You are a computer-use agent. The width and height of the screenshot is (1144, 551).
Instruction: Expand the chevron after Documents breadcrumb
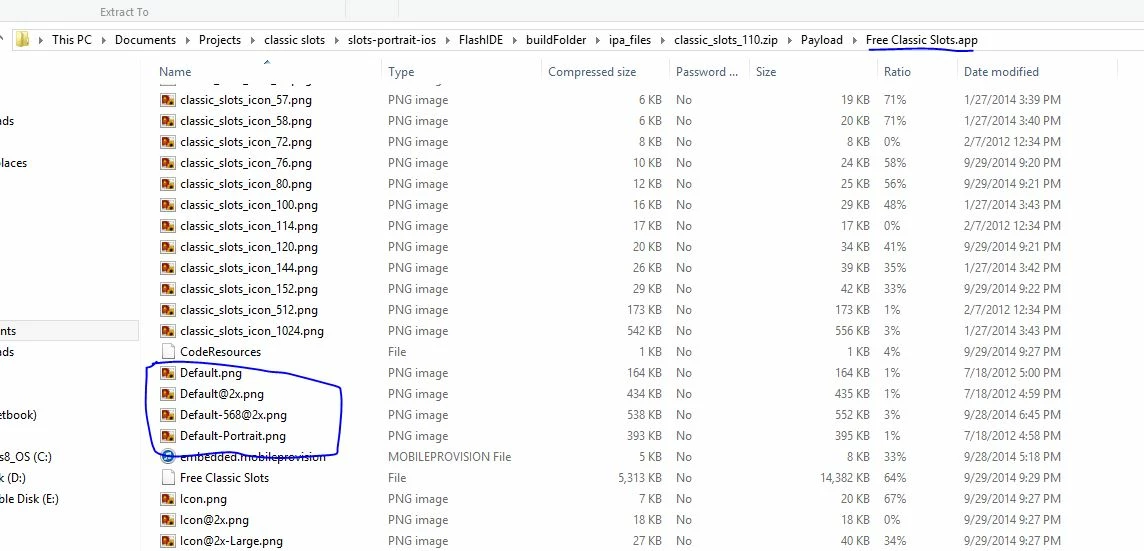click(x=188, y=40)
